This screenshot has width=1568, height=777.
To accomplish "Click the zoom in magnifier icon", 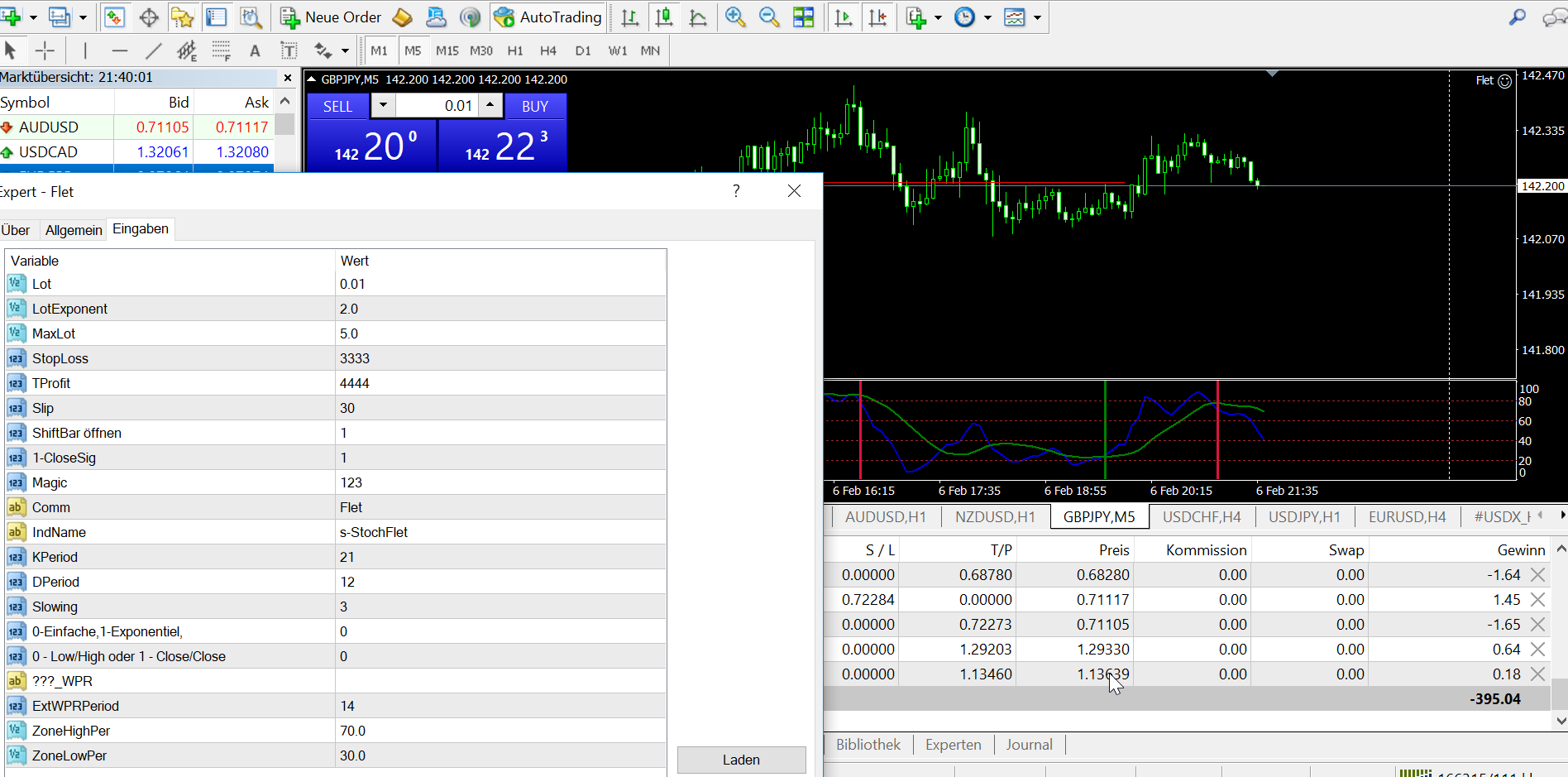I will tap(734, 17).
